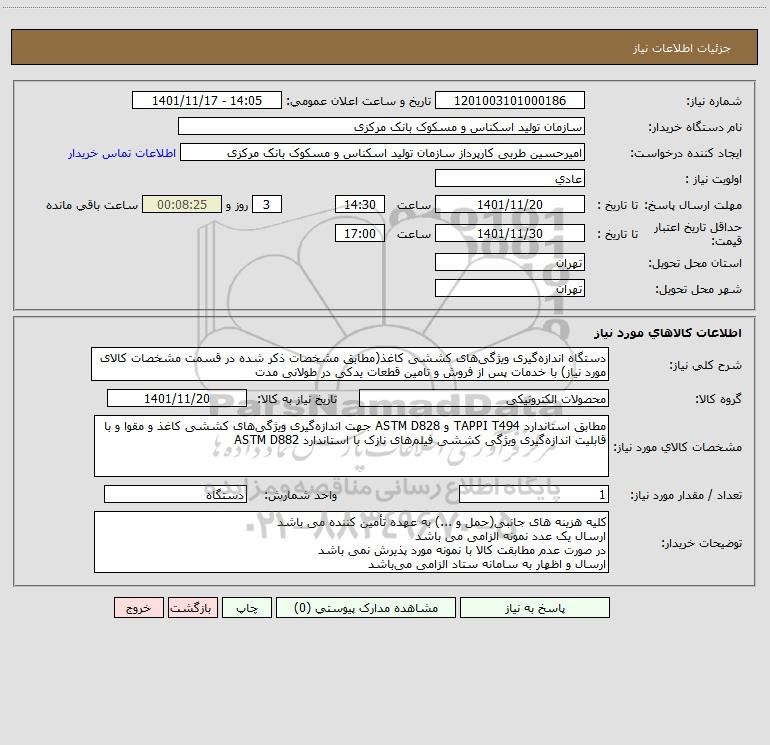Viewport: 770px width, 745px height.
Task: Click the تاریخ و ساعت اعلان عمومی label
Action: (x=358, y=101)
